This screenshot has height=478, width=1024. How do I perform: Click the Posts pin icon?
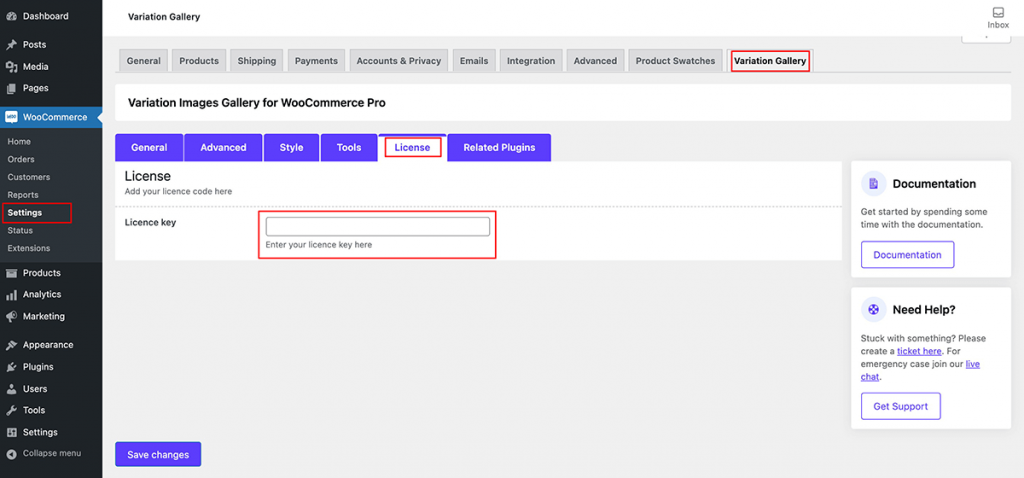(x=11, y=45)
